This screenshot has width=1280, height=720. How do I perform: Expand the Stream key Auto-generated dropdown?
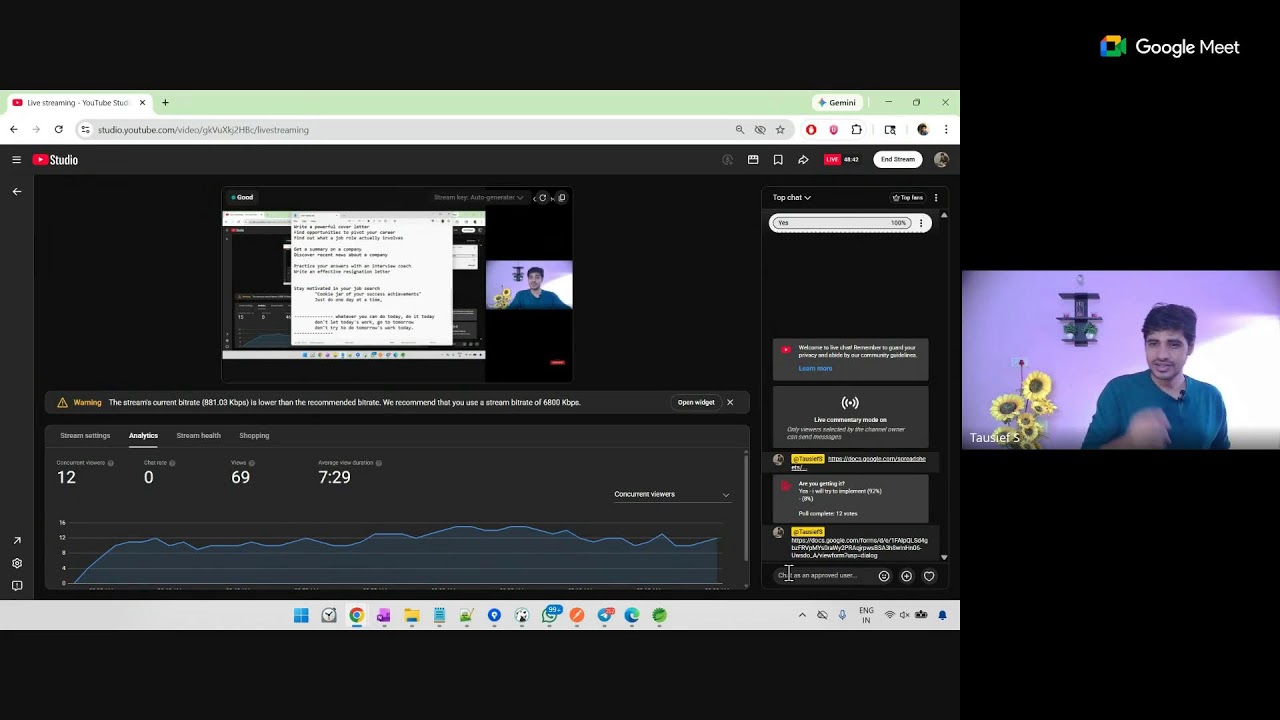[x=479, y=197]
